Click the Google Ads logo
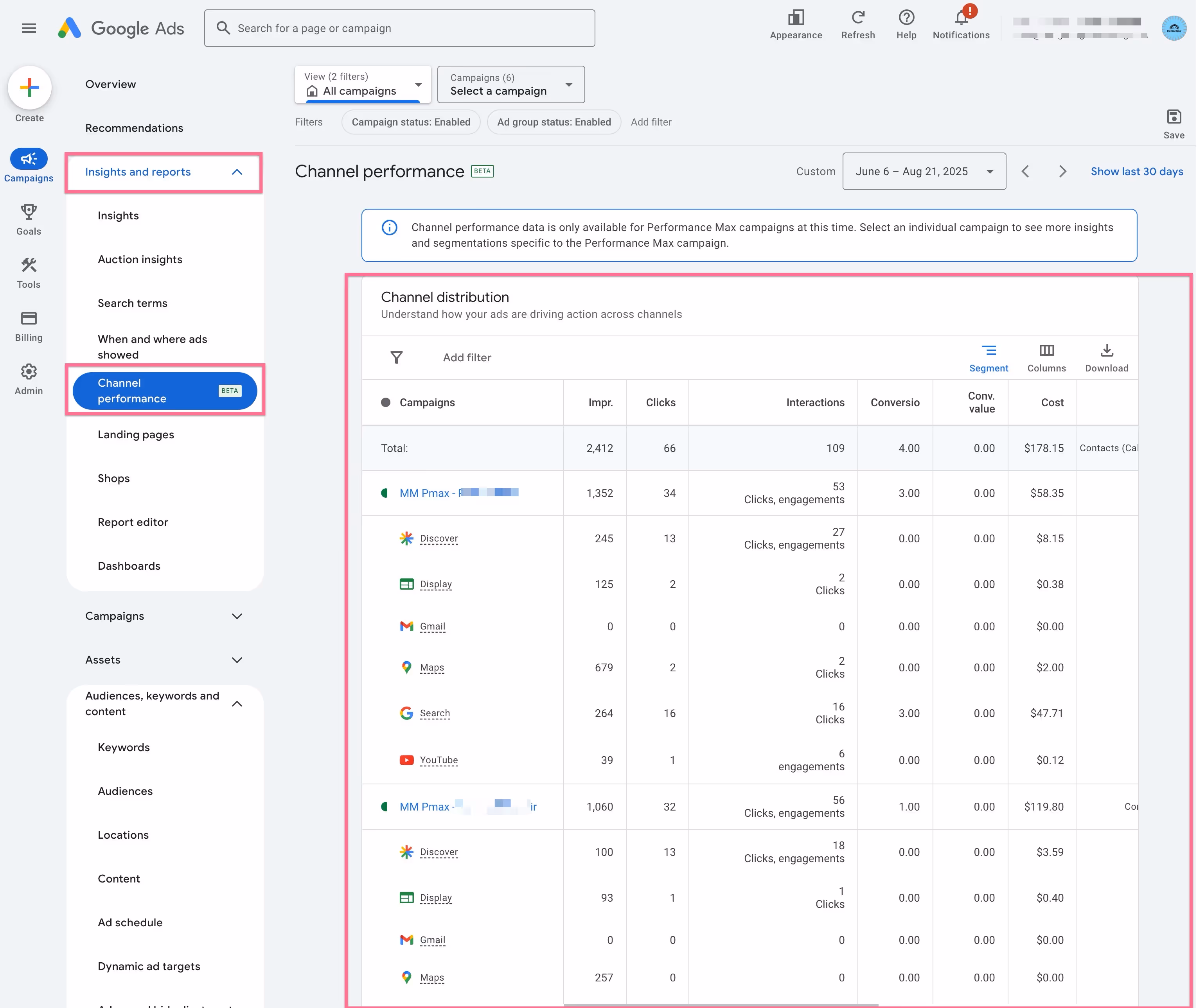Viewport: 1197px width, 1008px height. point(120,28)
